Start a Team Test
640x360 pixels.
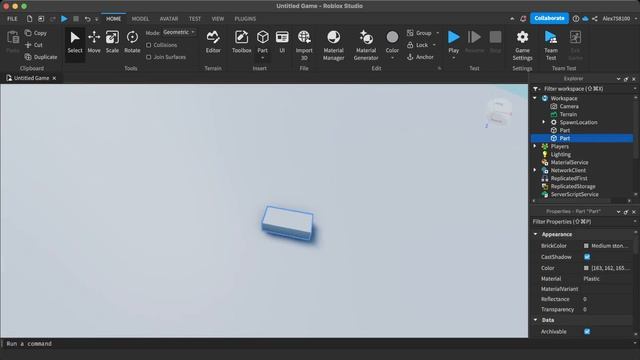point(551,45)
